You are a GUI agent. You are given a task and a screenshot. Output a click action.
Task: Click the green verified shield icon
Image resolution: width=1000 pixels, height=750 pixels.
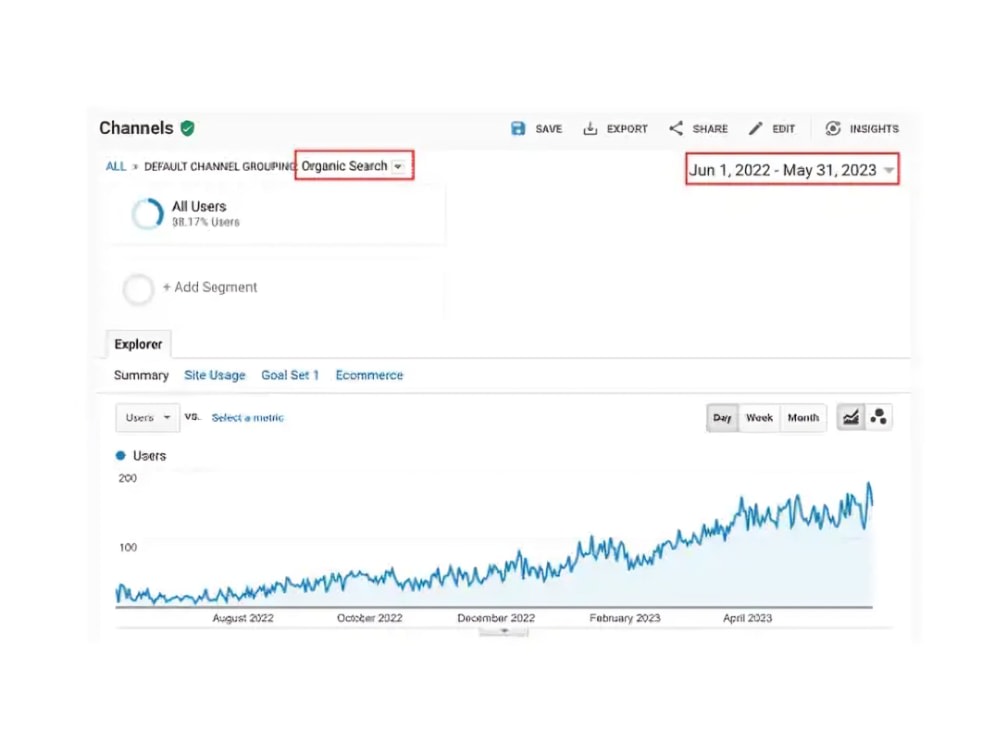tap(188, 128)
